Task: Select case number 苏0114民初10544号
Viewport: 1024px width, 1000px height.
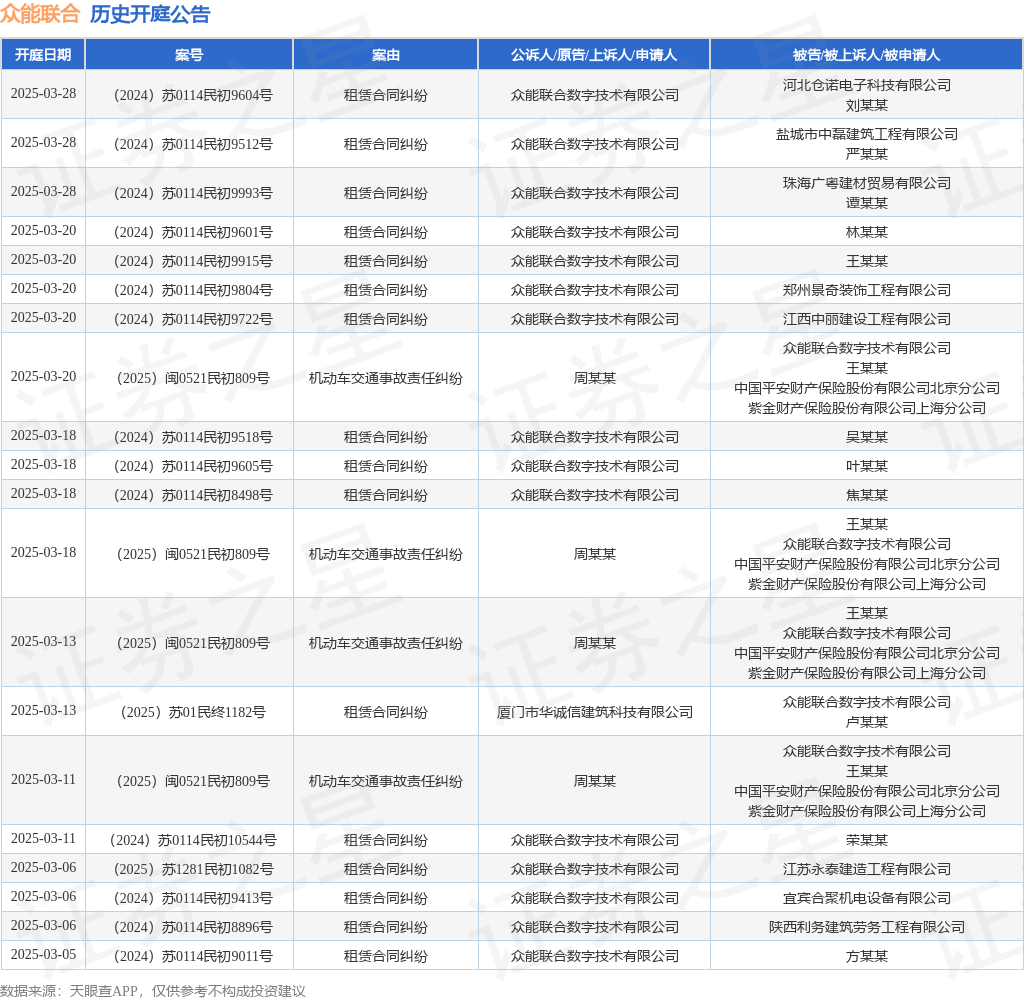Action: coord(193,841)
